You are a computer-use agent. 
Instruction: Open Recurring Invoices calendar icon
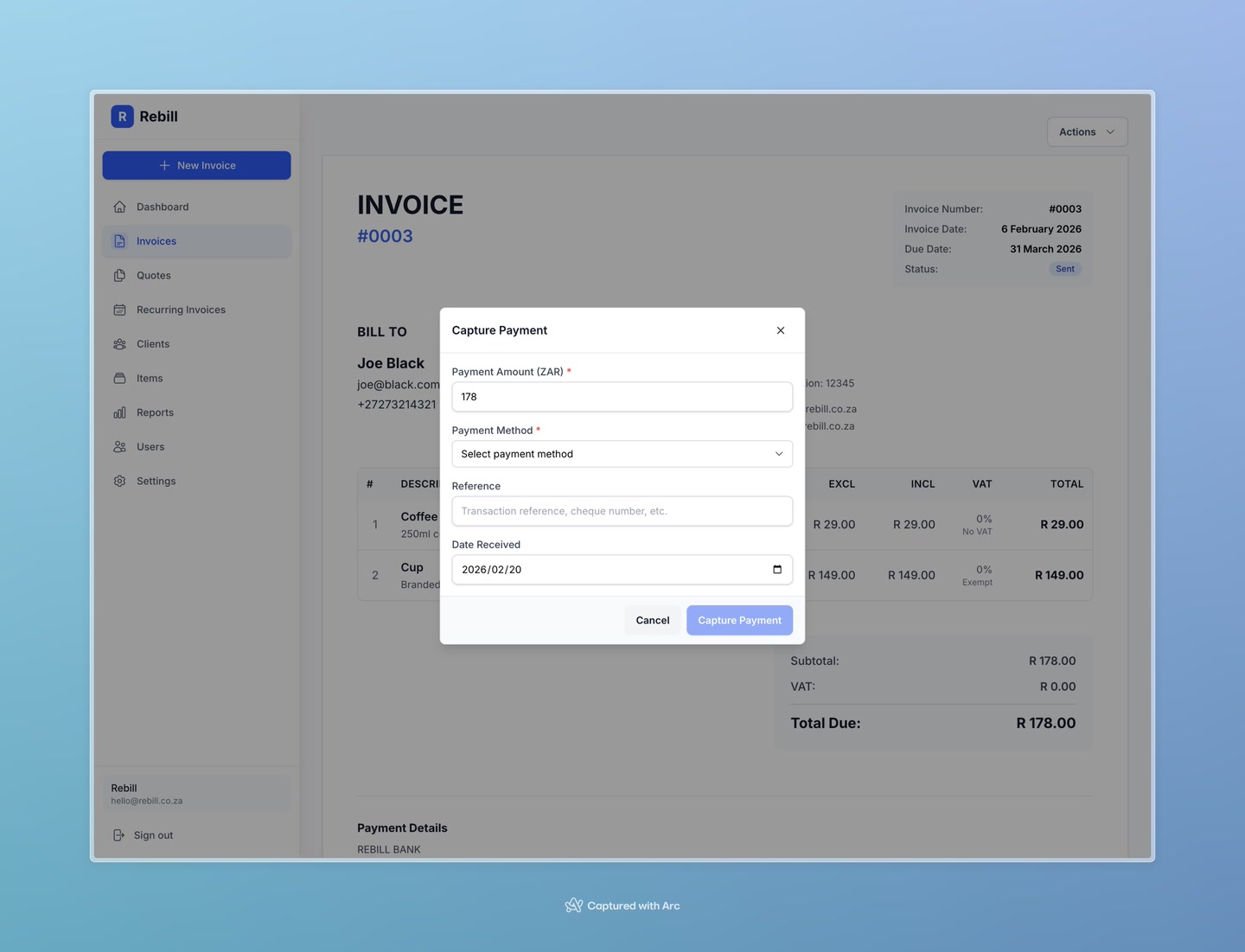tap(119, 310)
